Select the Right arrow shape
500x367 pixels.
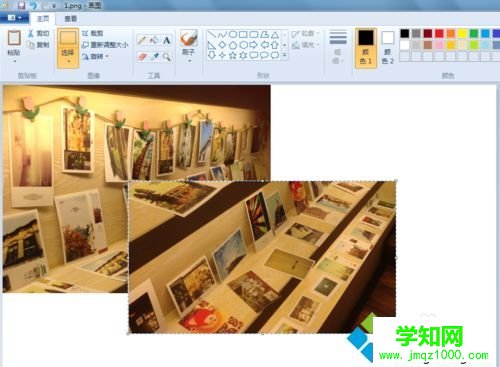[x=254, y=45]
